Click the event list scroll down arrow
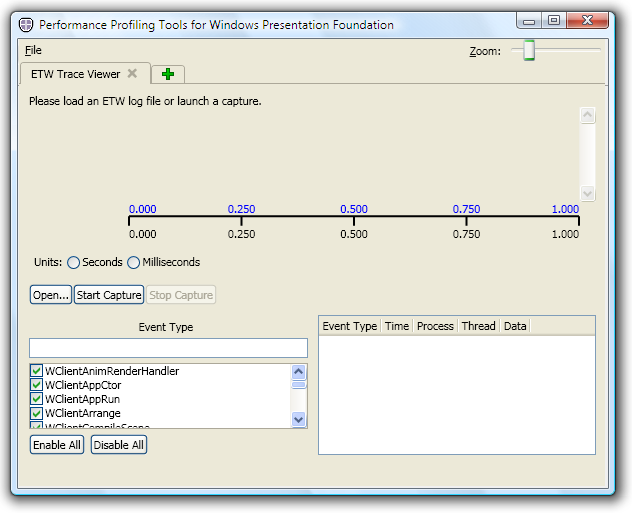The width and height of the screenshot is (632, 513). pos(298,420)
